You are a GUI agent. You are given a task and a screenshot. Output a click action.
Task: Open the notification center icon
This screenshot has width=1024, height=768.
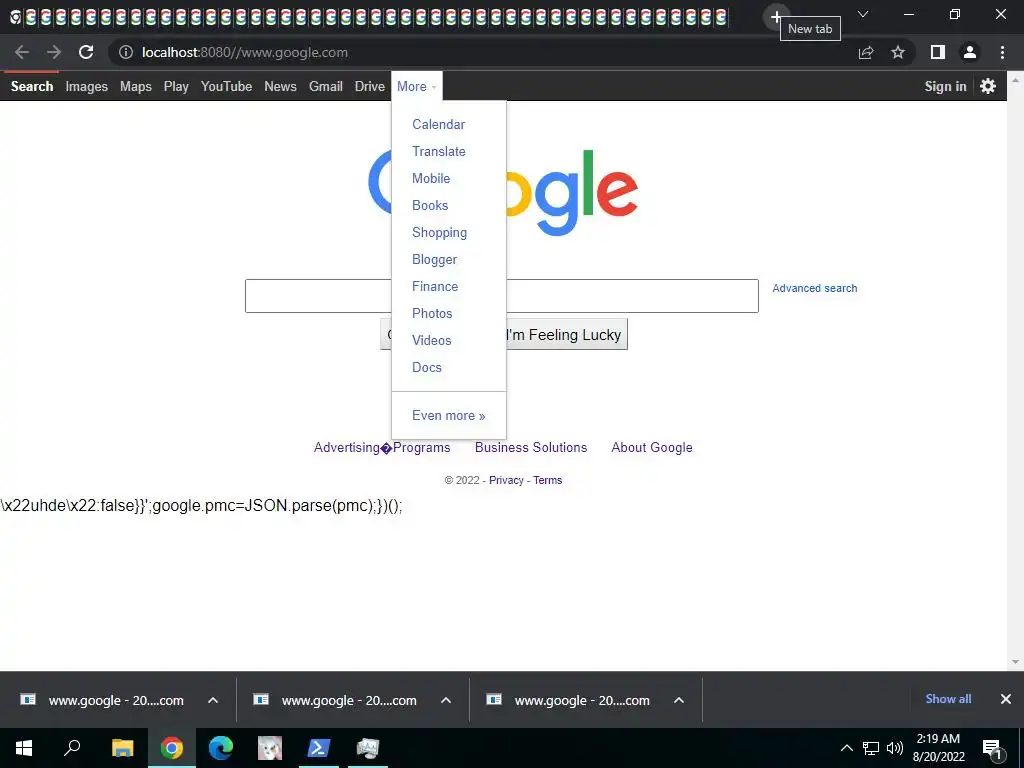[992, 748]
